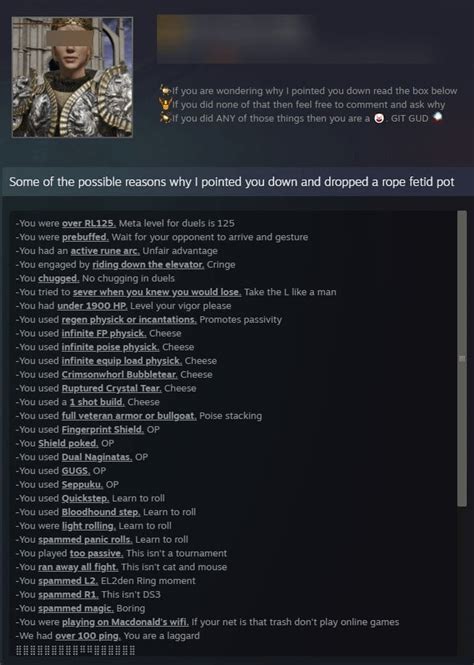474x665 pixels.
Task: Click the 'Bloodhound step' underlined text
Action: 101,512
